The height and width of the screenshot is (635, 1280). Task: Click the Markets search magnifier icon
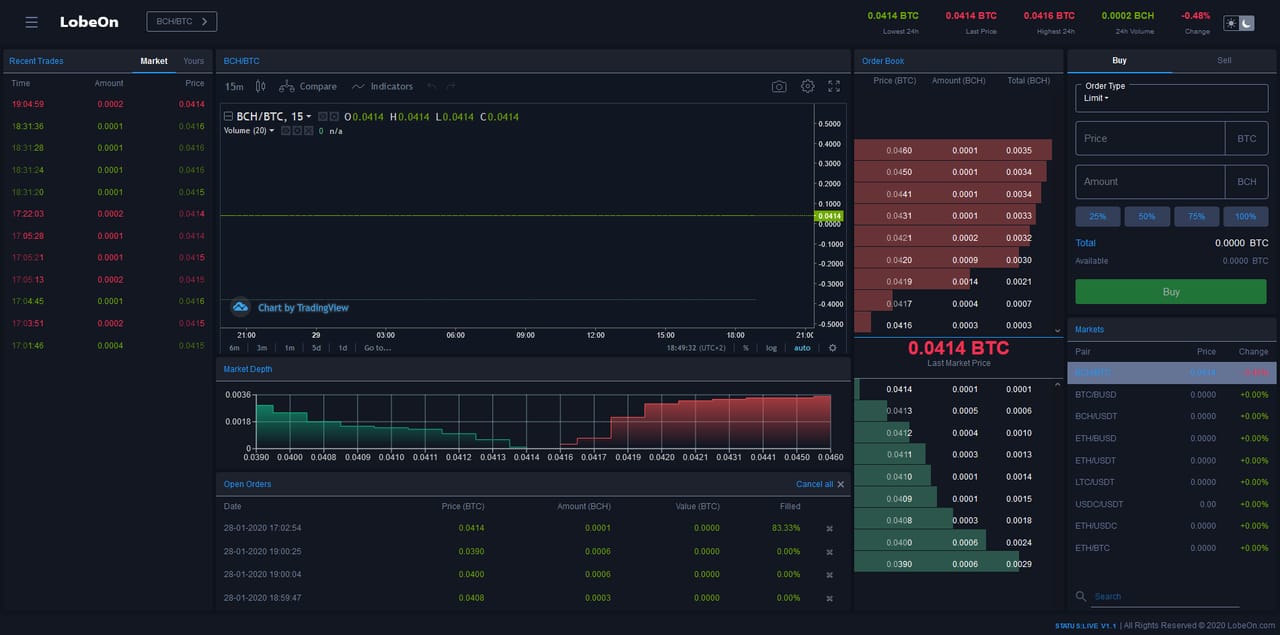[1081, 596]
